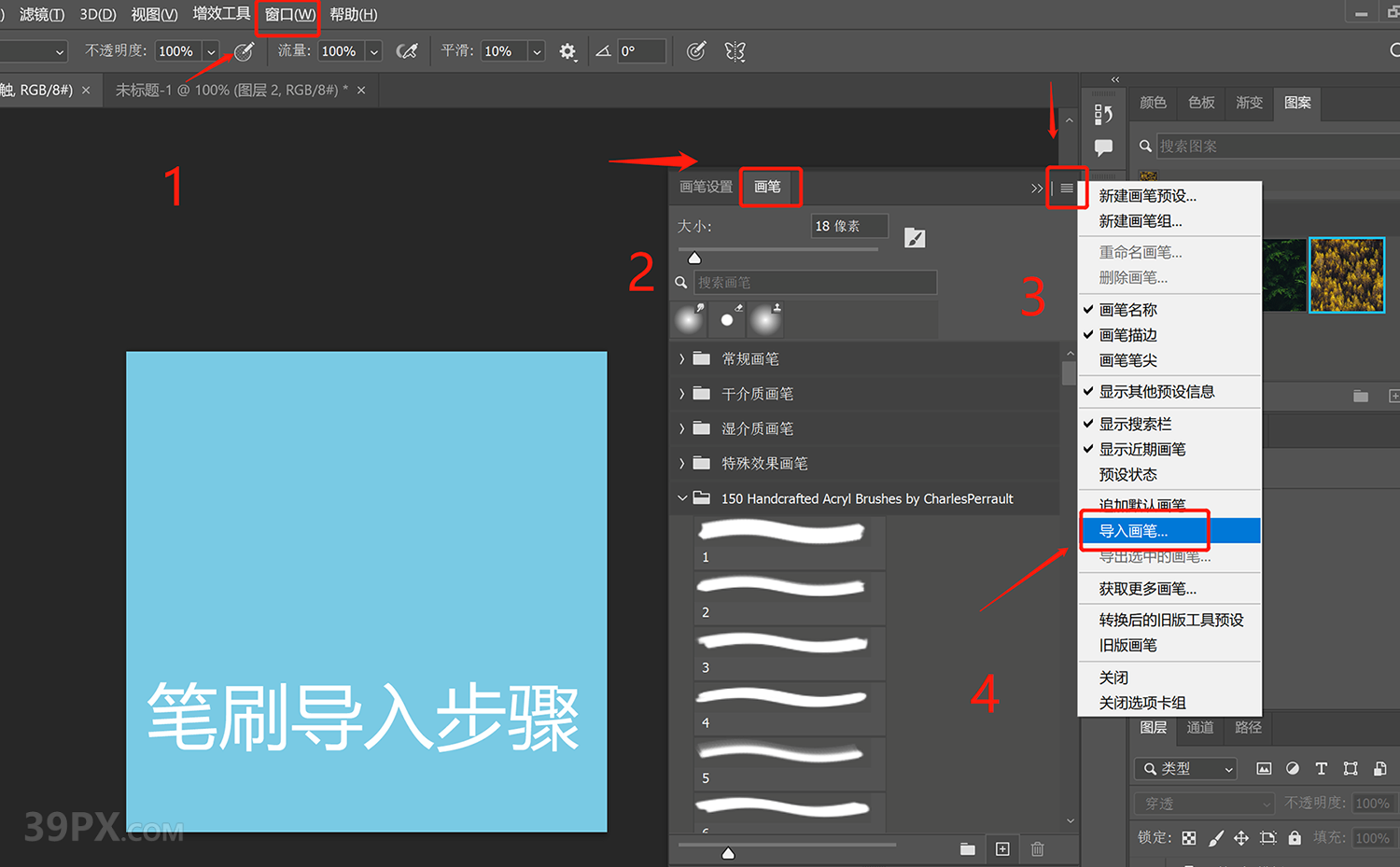The image size is (1400, 867).
Task: Click the delete brush trash icon
Action: pyautogui.click(x=1037, y=848)
